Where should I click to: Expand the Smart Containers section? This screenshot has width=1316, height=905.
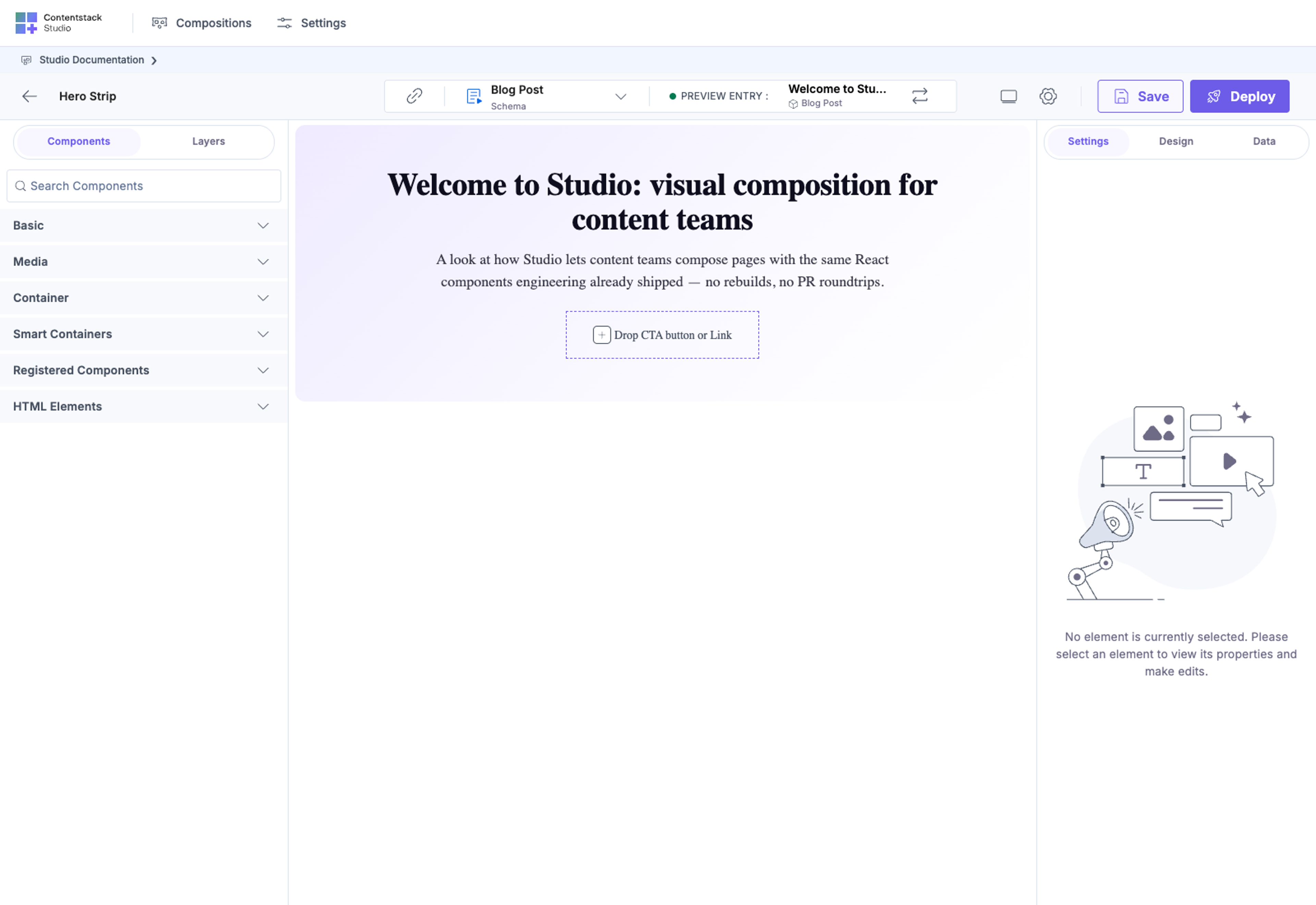pyautogui.click(x=144, y=335)
